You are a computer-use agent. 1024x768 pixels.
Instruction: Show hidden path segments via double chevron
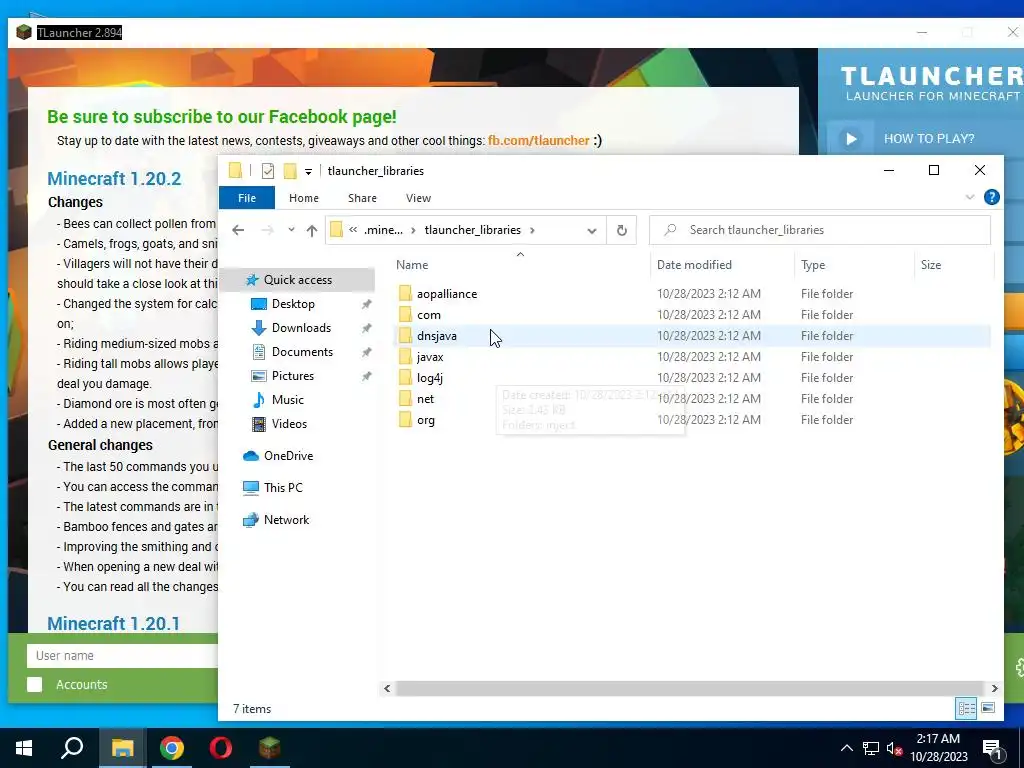[353, 230]
